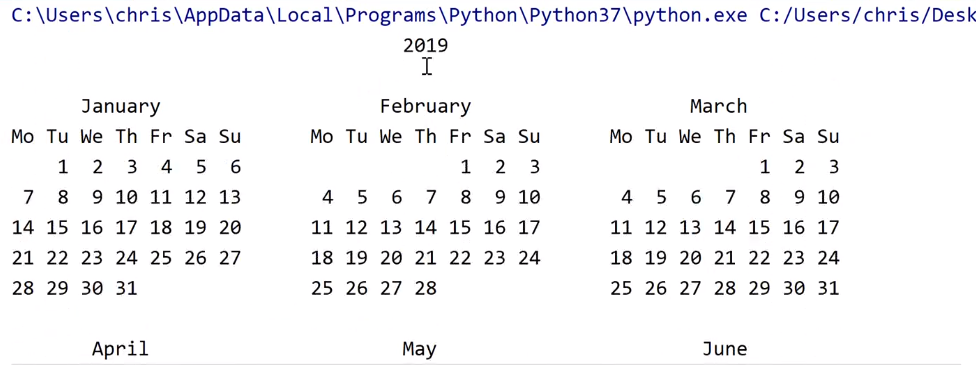Click day 31 in March
The width and height of the screenshot is (976, 365).
pyautogui.click(x=828, y=288)
